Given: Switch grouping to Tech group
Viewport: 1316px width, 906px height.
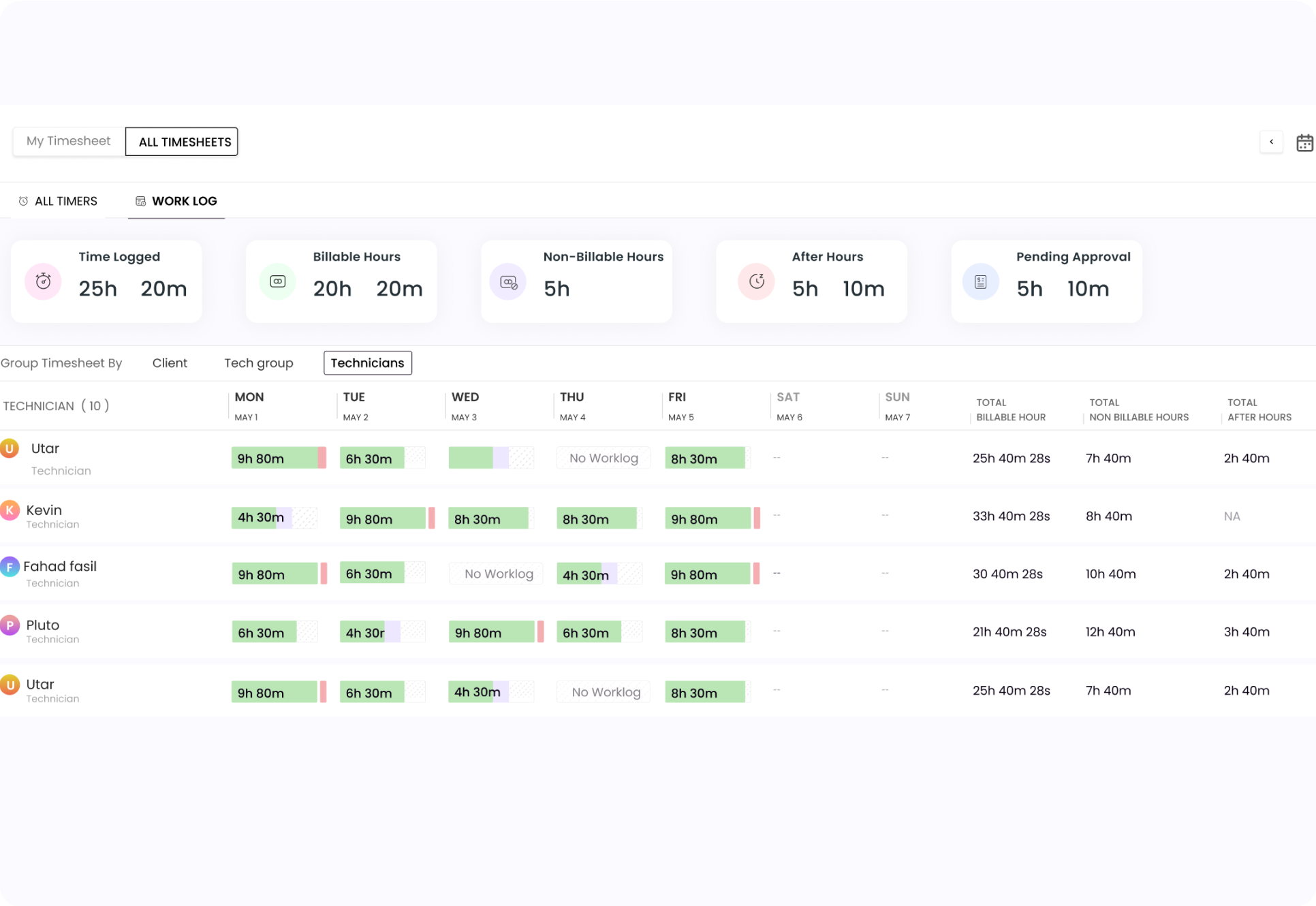Looking at the screenshot, I should pyautogui.click(x=259, y=362).
